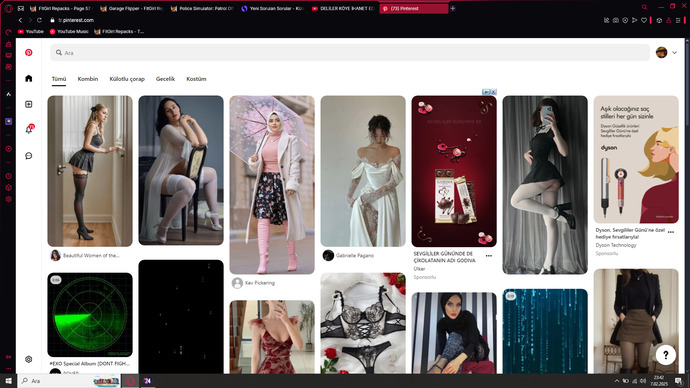Open the mail workspace icon in tab bar
Image resolution: width=690 pixels, height=388 pixels.
point(21,8)
